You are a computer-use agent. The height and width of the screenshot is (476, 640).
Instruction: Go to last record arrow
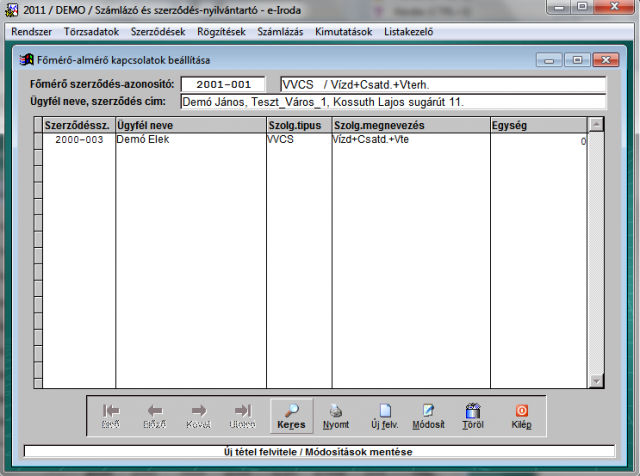pos(243,415)
